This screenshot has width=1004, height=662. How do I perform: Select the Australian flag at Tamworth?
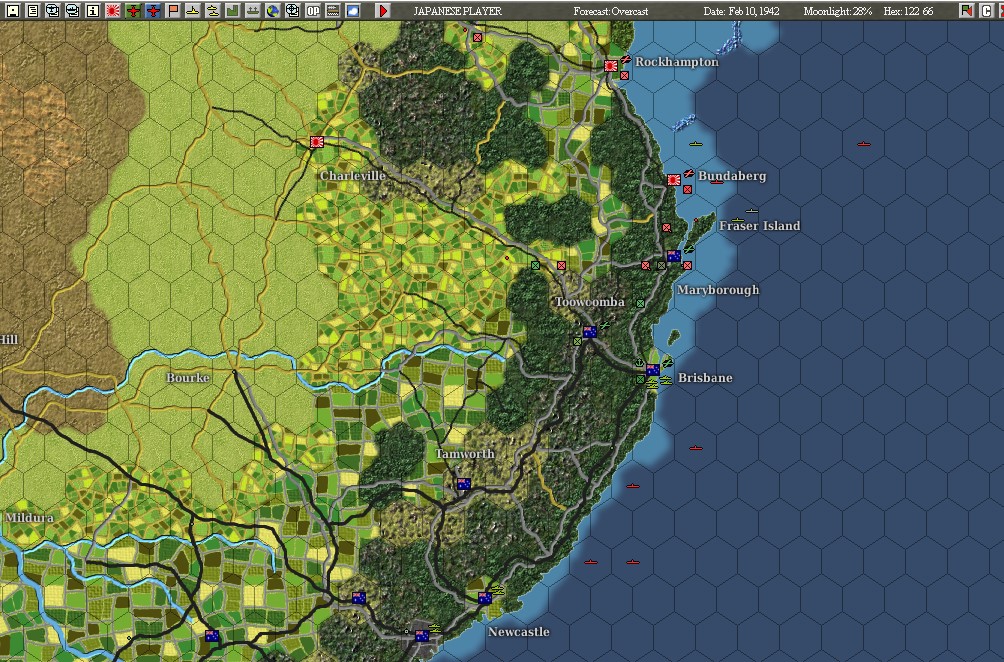tap(464, 483)
